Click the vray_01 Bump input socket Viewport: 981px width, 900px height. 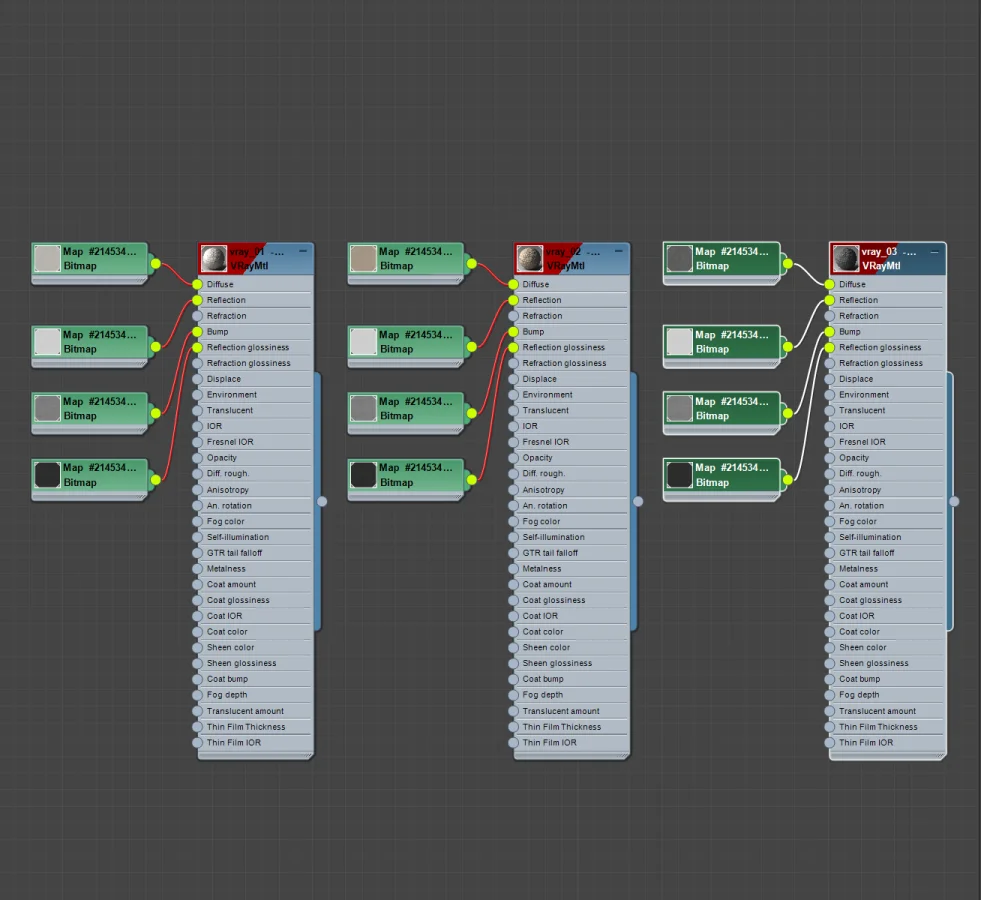pyautogui.click(x=198, y=331)
